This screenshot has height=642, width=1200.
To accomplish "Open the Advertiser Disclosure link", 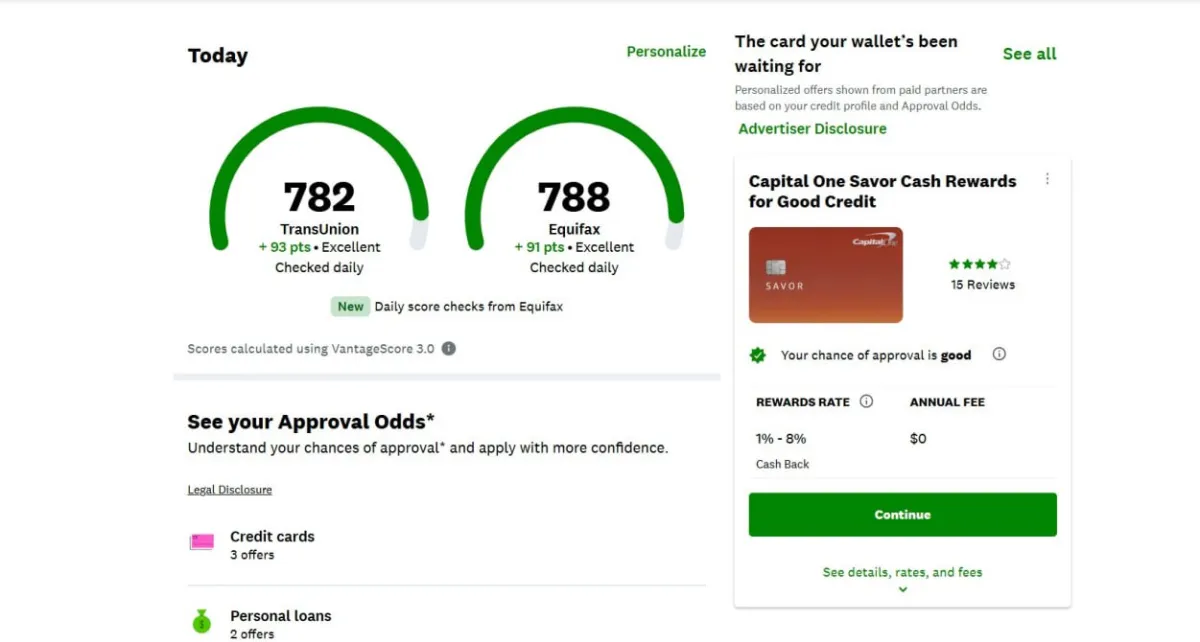I will click(812, 128).
